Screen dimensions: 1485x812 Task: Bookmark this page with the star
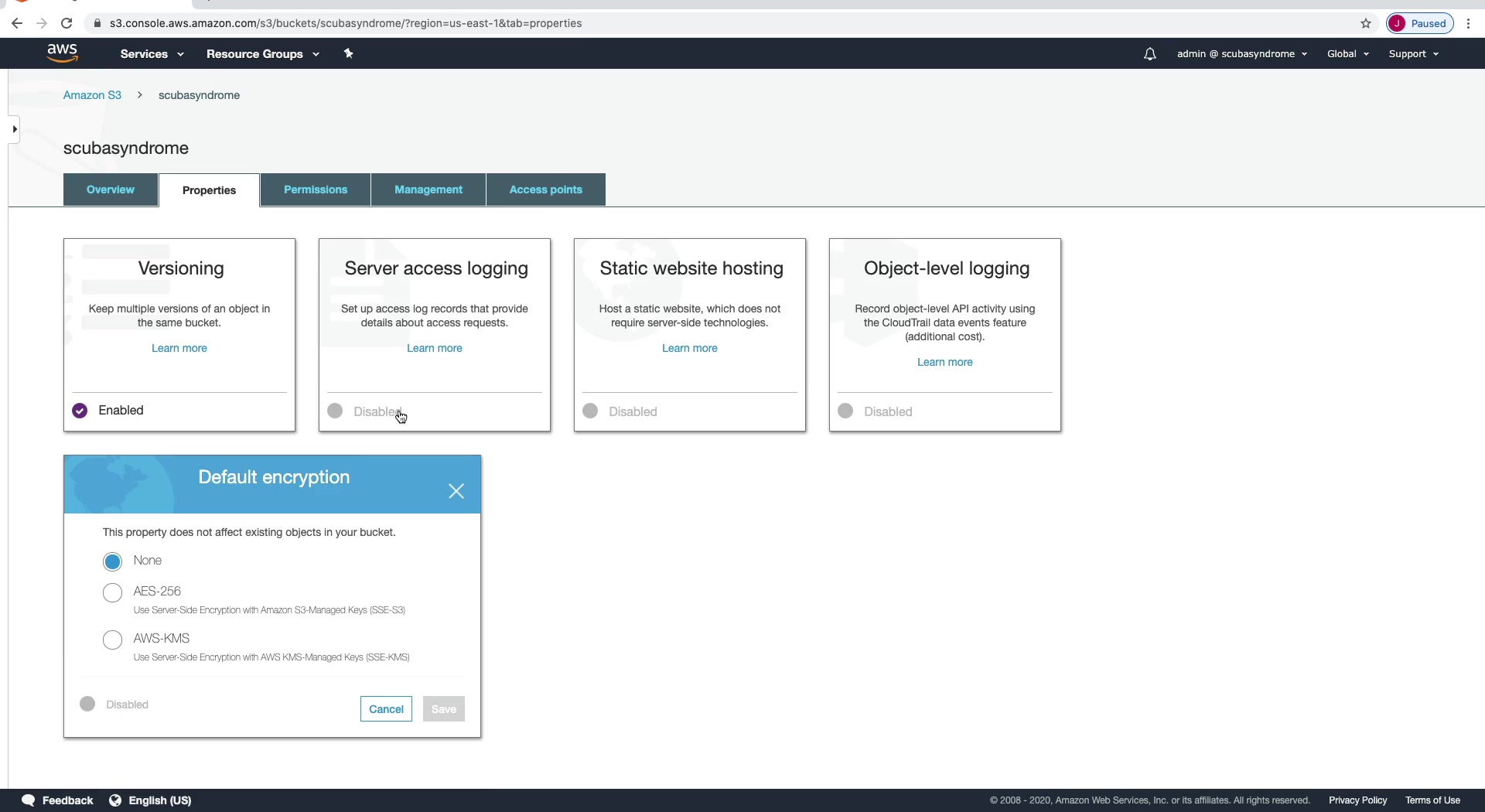(1366, 23)
